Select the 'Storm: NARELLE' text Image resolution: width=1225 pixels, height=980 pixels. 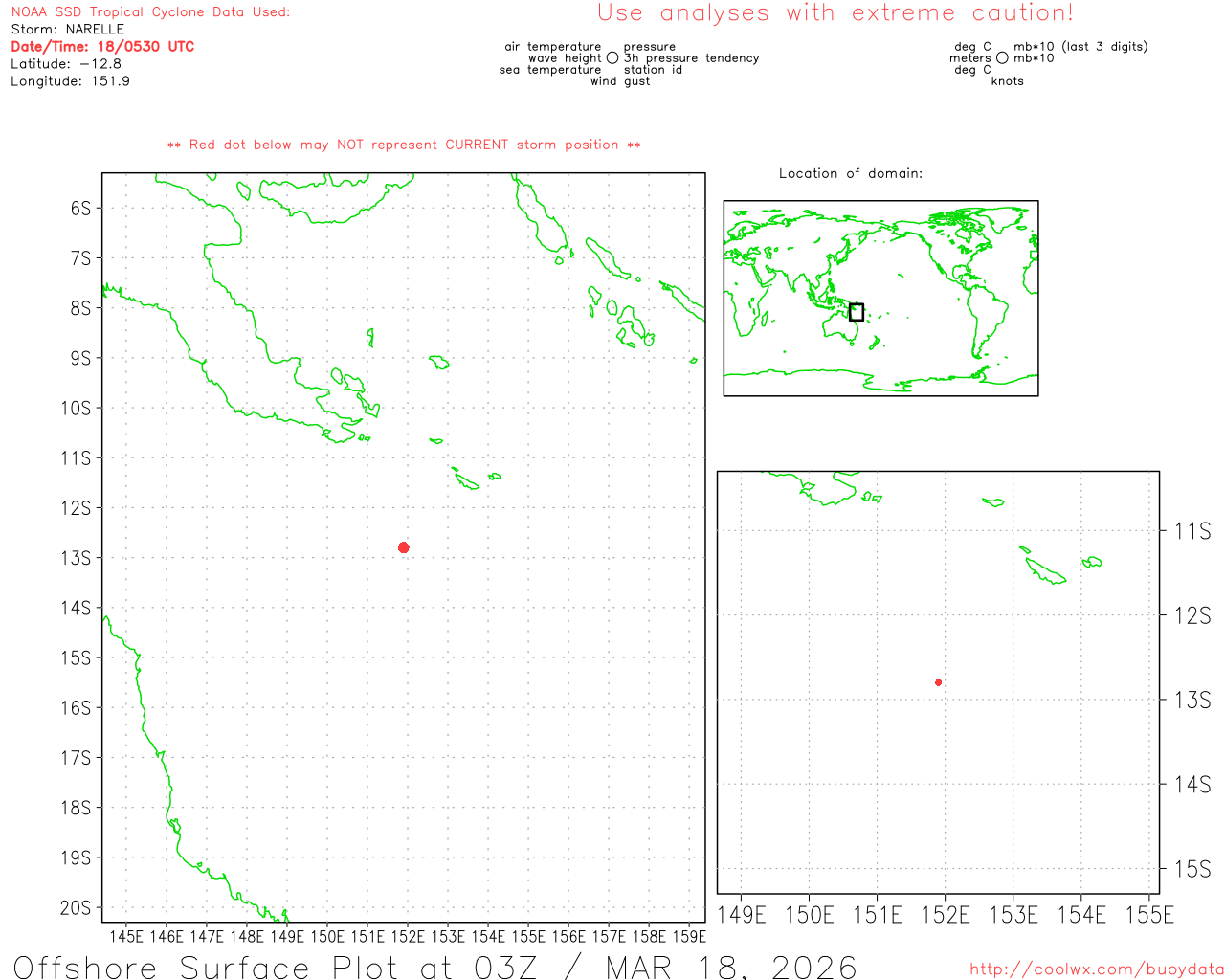click(x=68, y=30)
